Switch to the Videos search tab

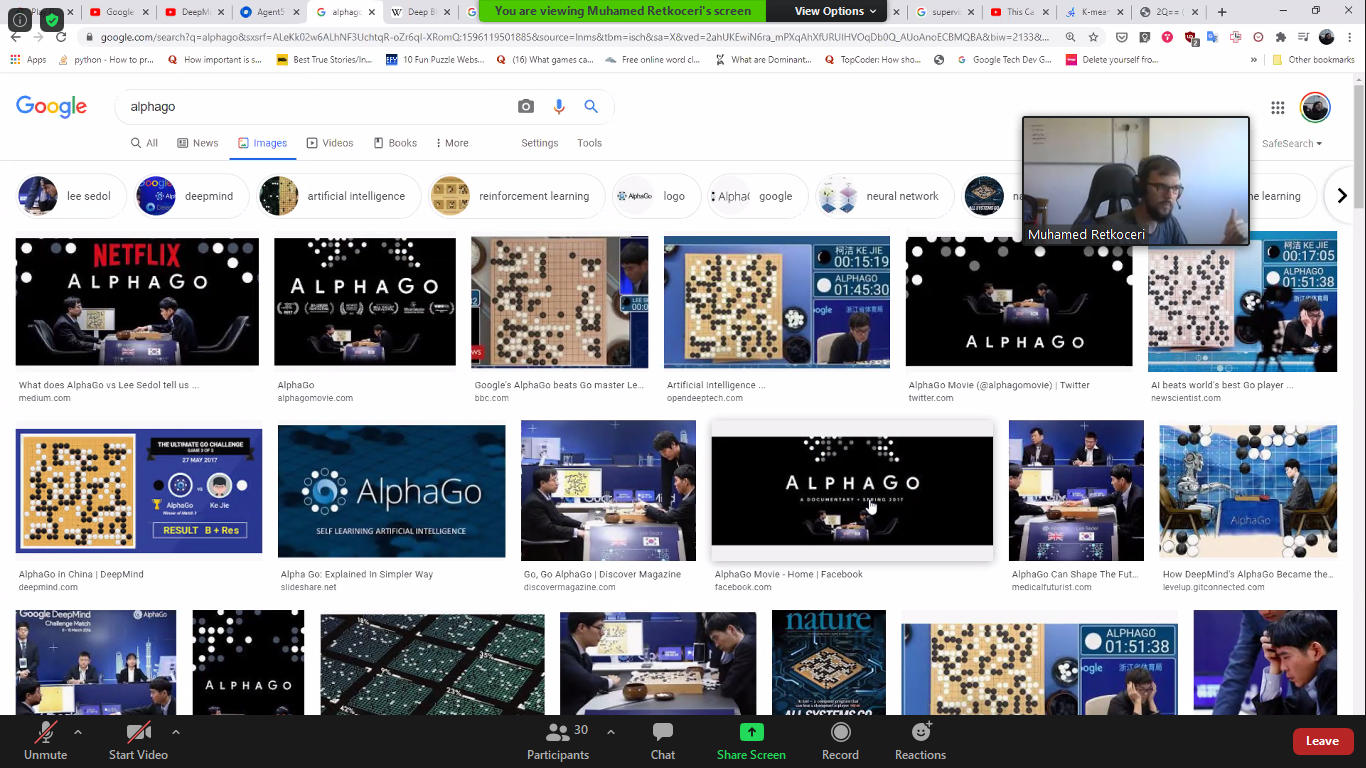pyautogui.click(x=330, y=143)
